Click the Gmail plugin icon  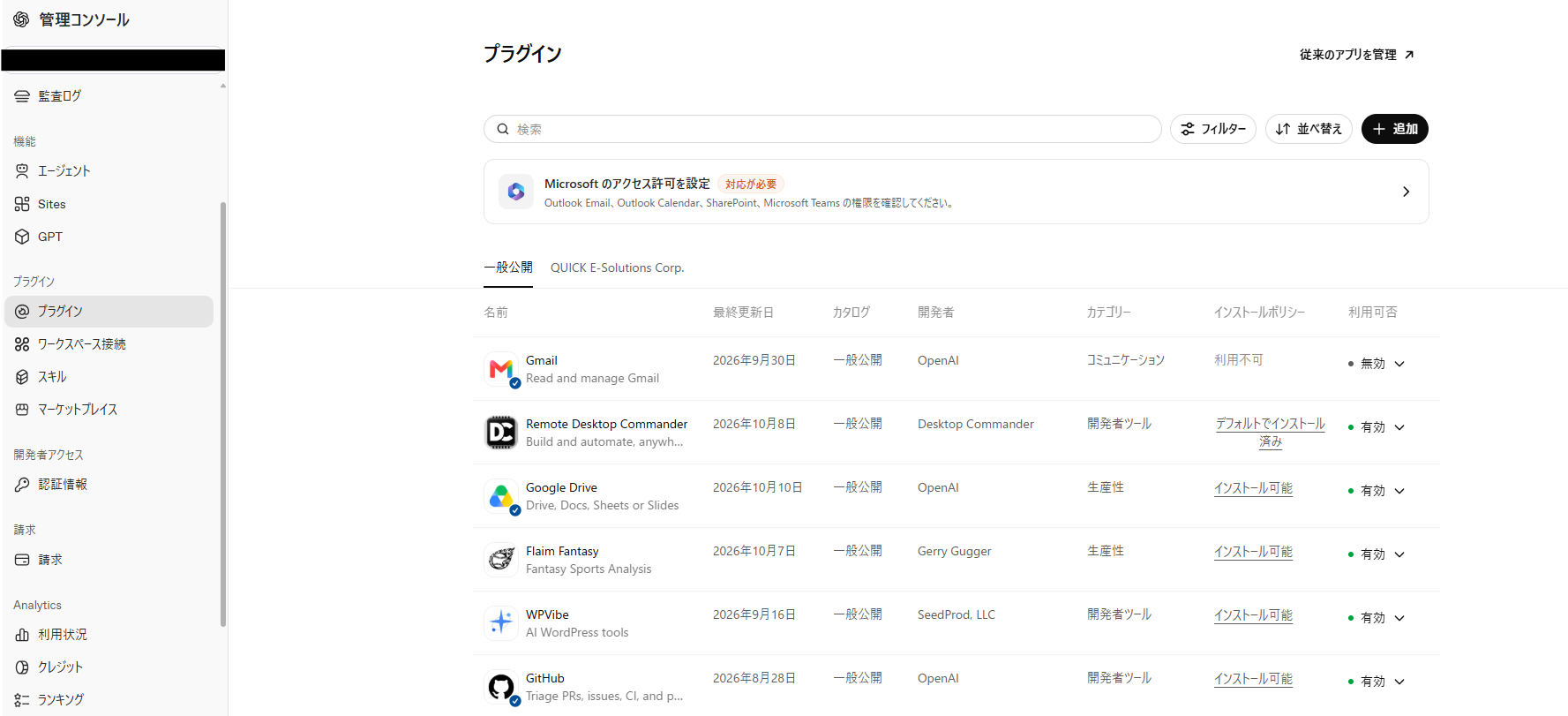pos(501,369)
